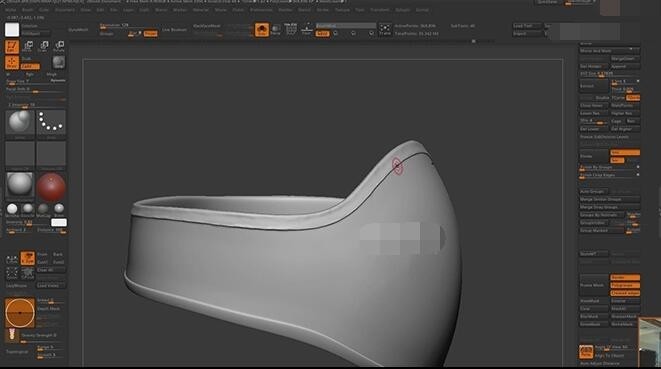Click the Frame icon in top toolbar
The height and width of the screenshot is (369, 661).
pyautogui.click(x=385, y=30)
